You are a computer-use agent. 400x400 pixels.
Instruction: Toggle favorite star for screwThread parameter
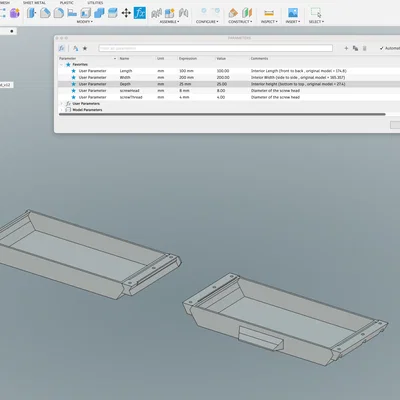(x=74, y=97)
